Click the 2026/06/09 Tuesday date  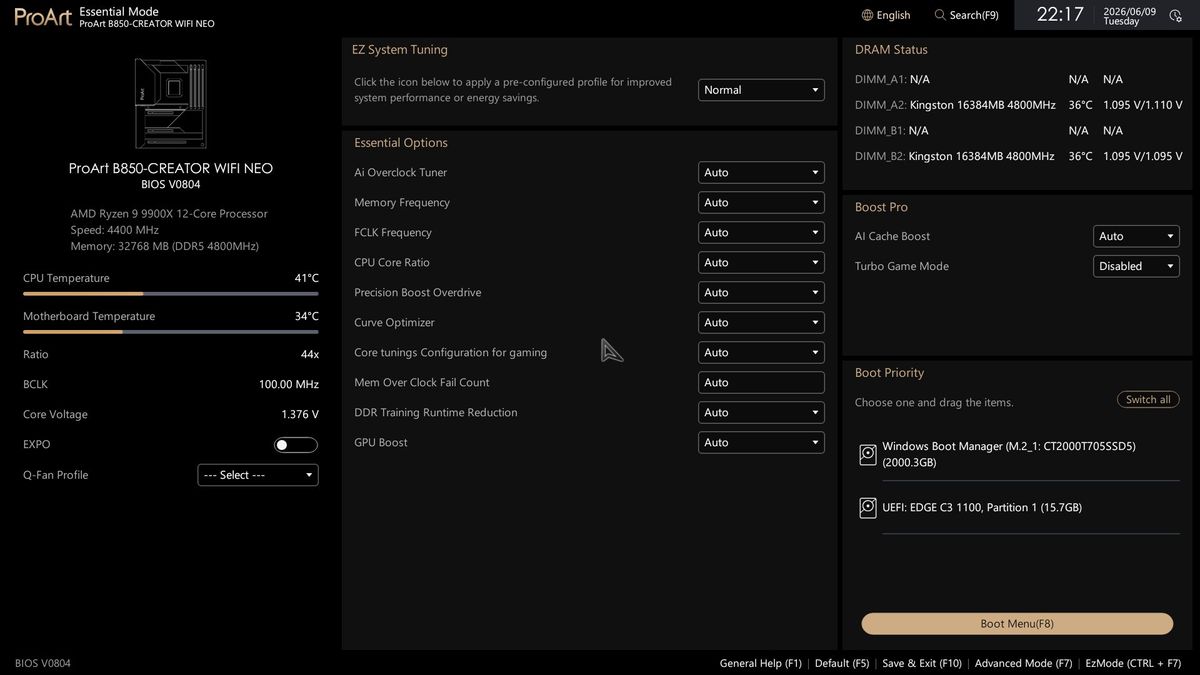[x=1129, y=16]
